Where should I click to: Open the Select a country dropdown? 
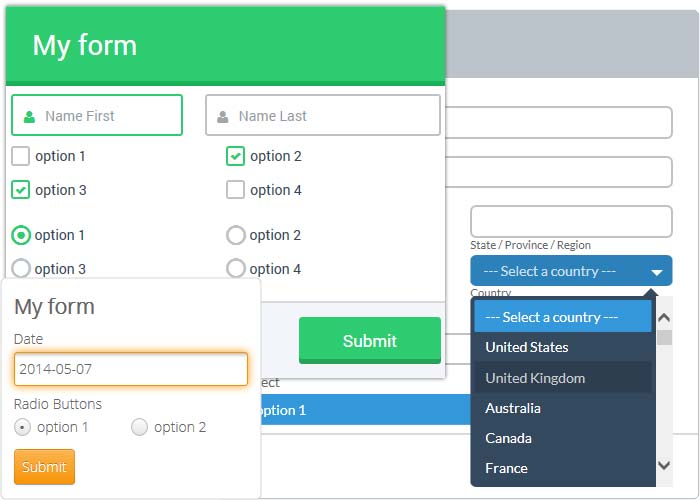(x=560, y=271)
